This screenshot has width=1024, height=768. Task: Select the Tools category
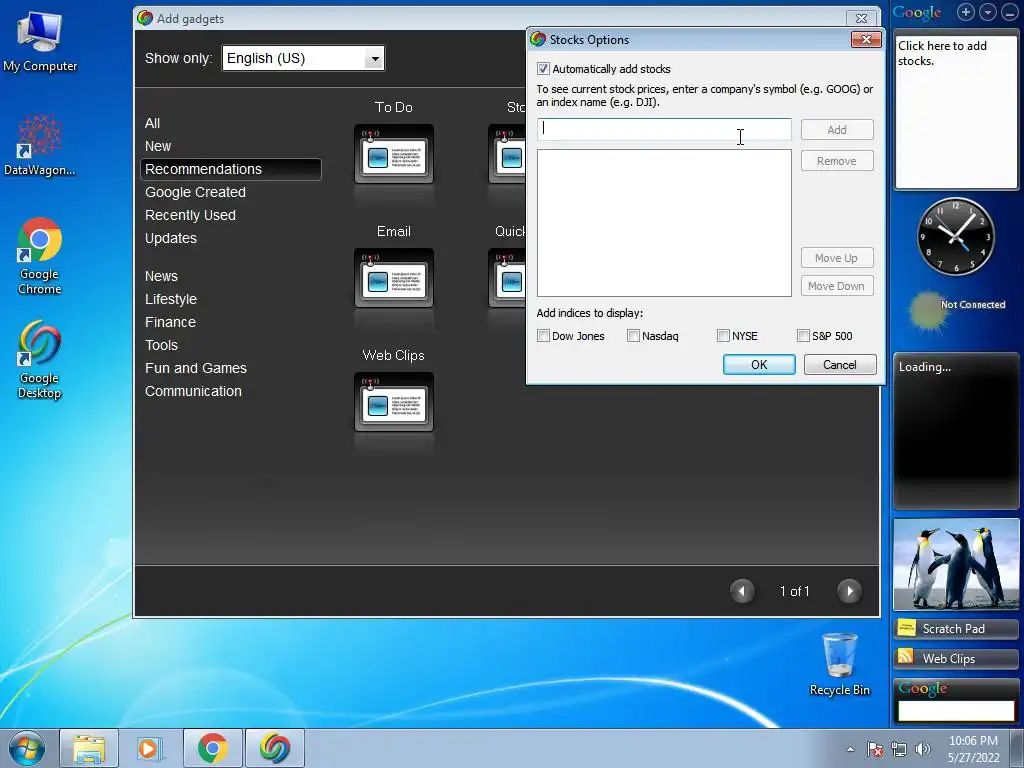[161, 345]
